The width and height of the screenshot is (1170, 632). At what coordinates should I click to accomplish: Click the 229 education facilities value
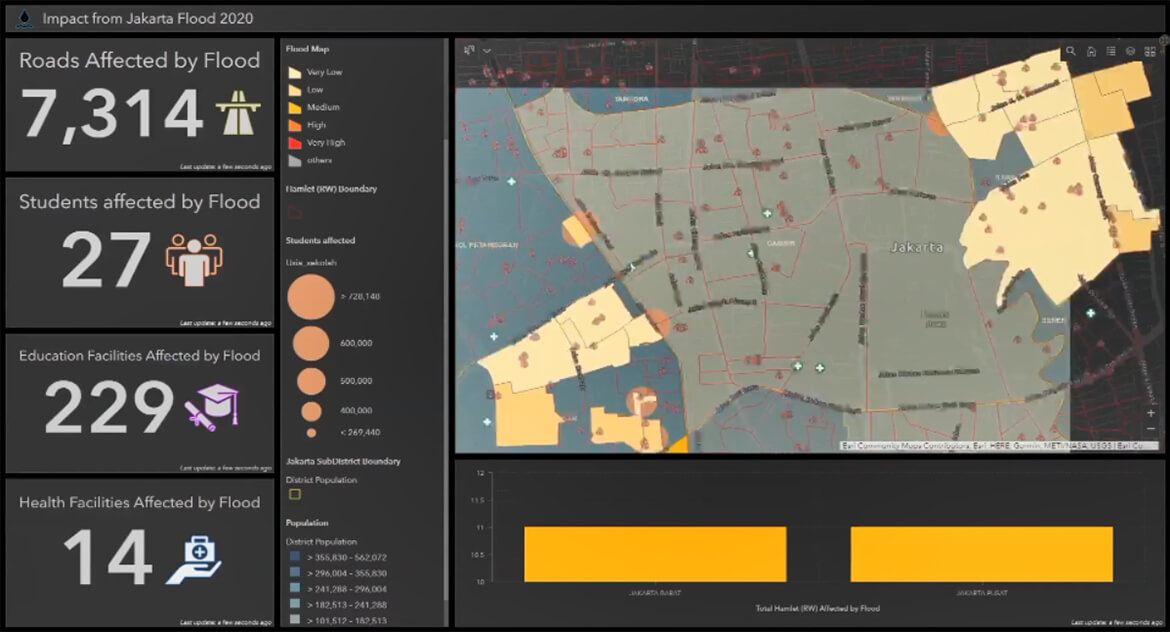click(109, 407)
